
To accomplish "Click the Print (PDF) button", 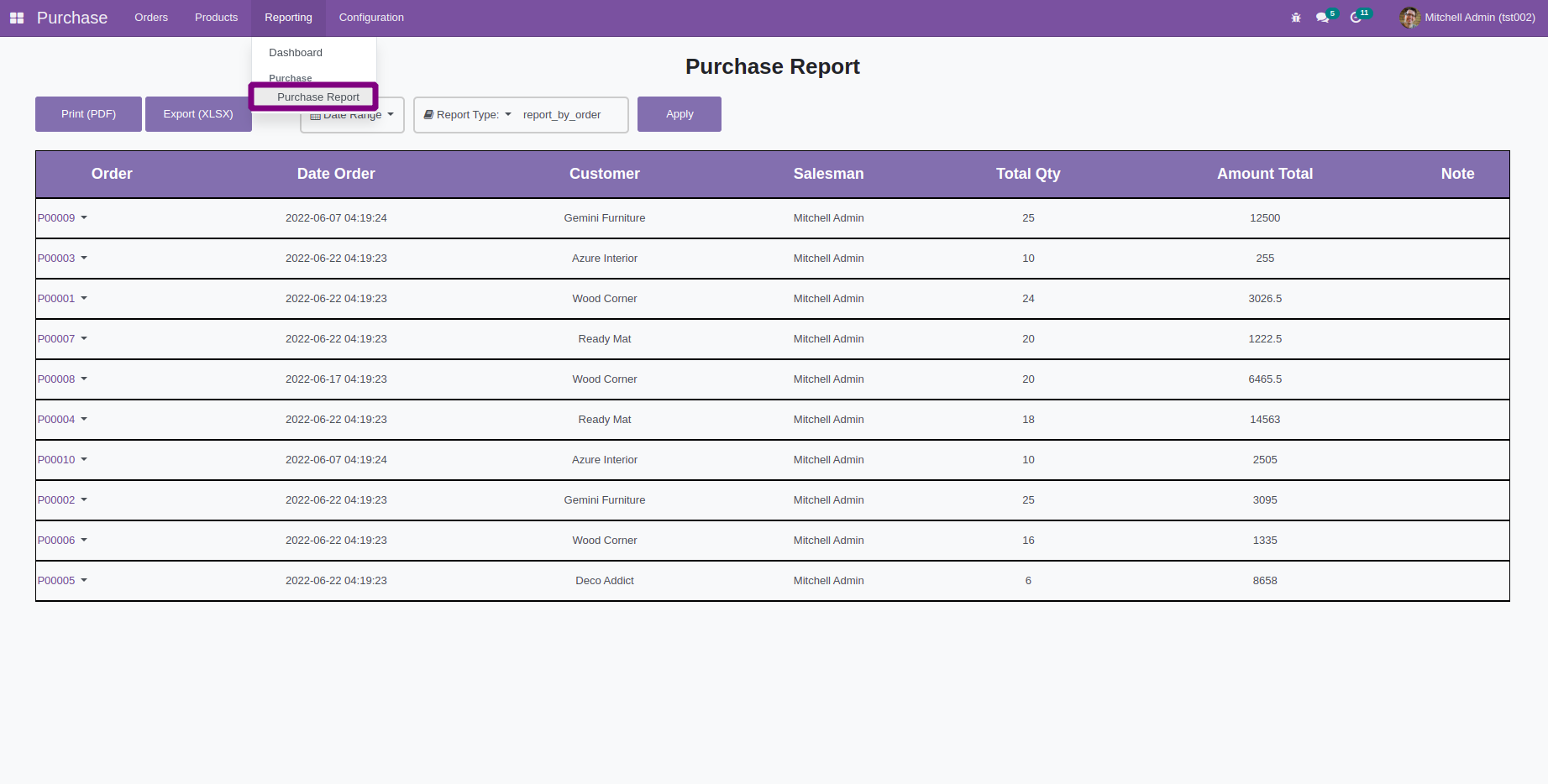I will 88,114.
